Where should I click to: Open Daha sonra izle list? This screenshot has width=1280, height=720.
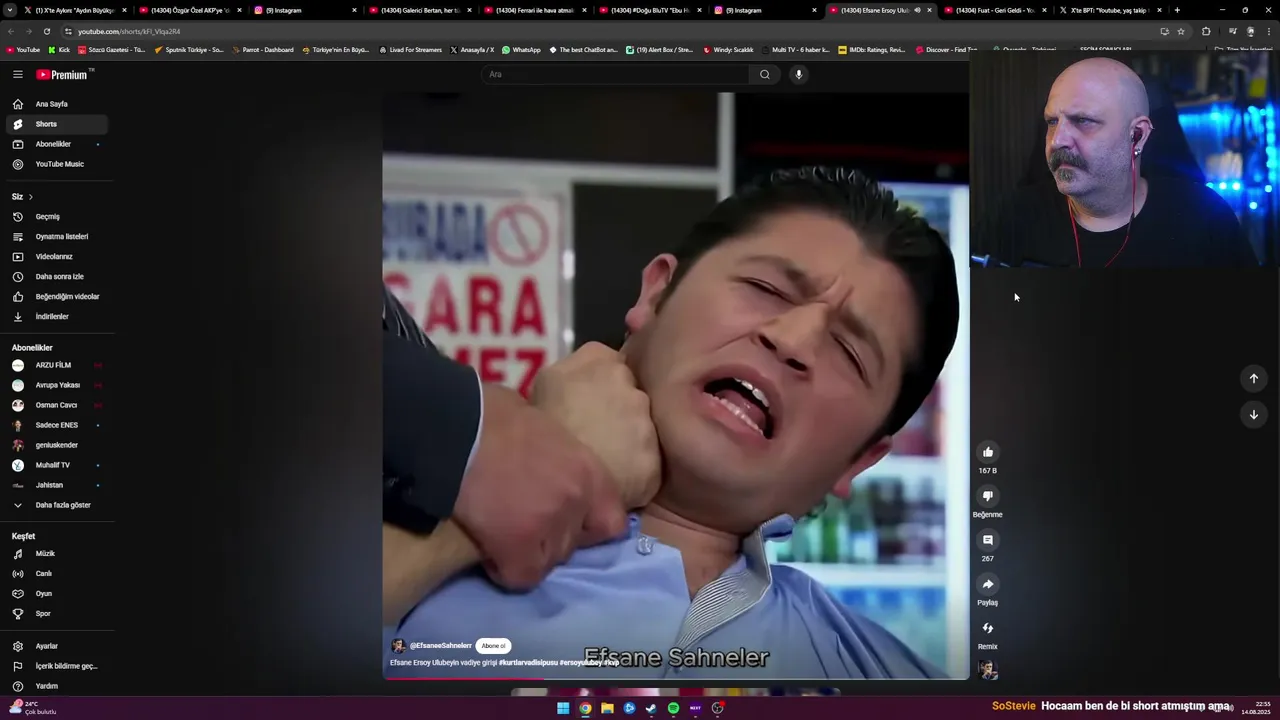point(55,276)
